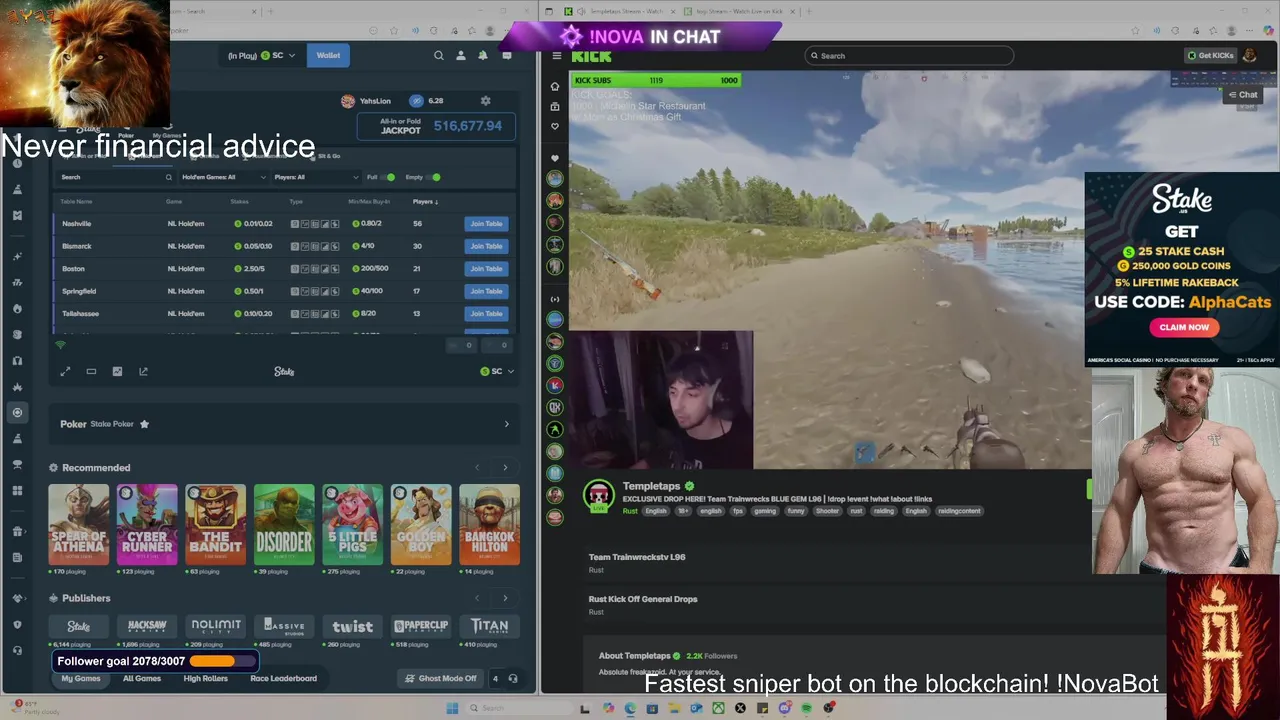1280x720 pixels.
Task: Open the poker settings gear icon
Action: click(x=485, y=101)
